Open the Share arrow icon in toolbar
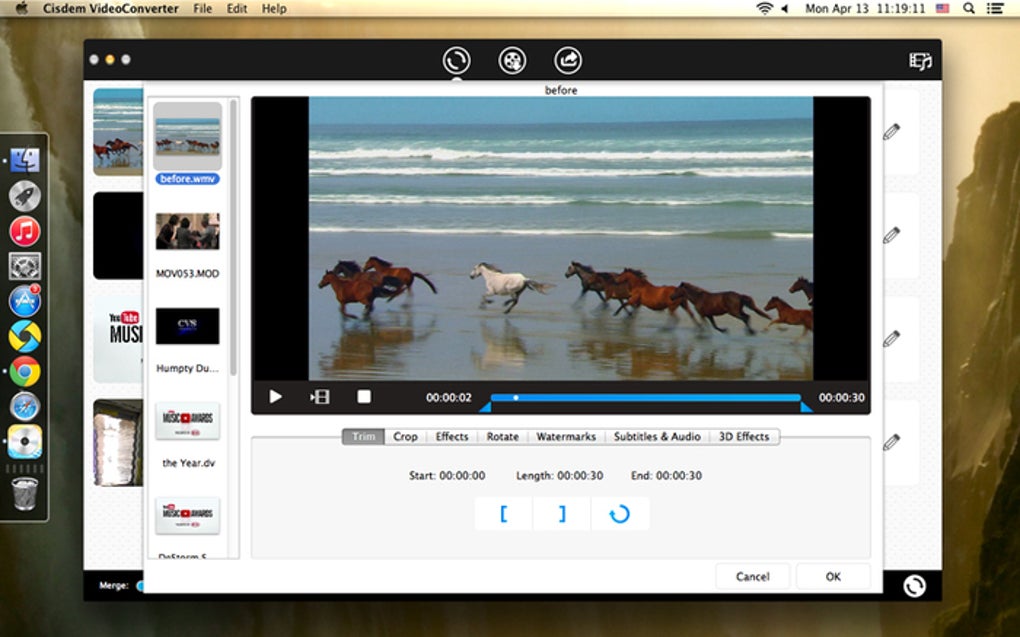 pyautogui.click(x=568, y=61)
